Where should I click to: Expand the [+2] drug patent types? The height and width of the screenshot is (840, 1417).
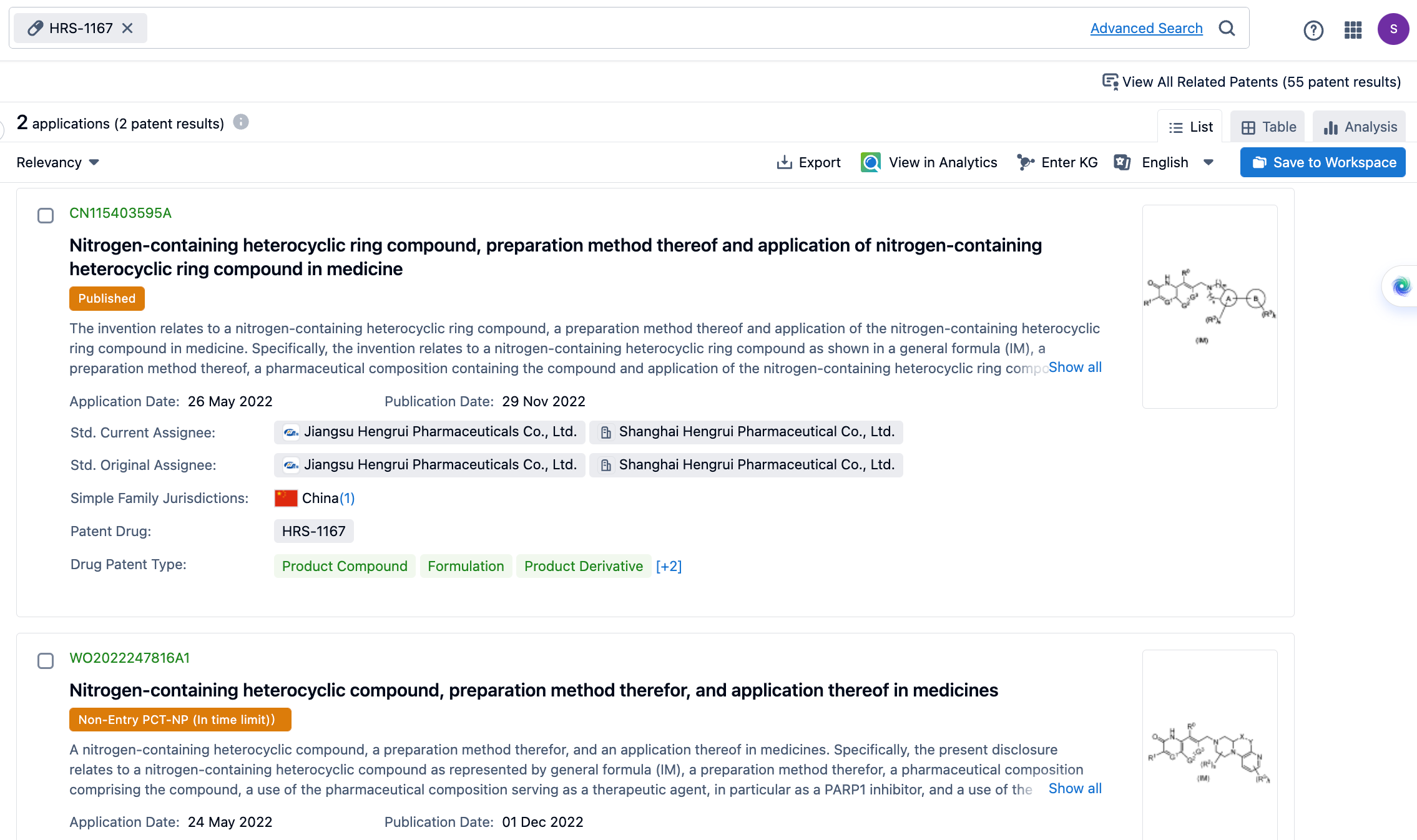[x=669, y=566]
